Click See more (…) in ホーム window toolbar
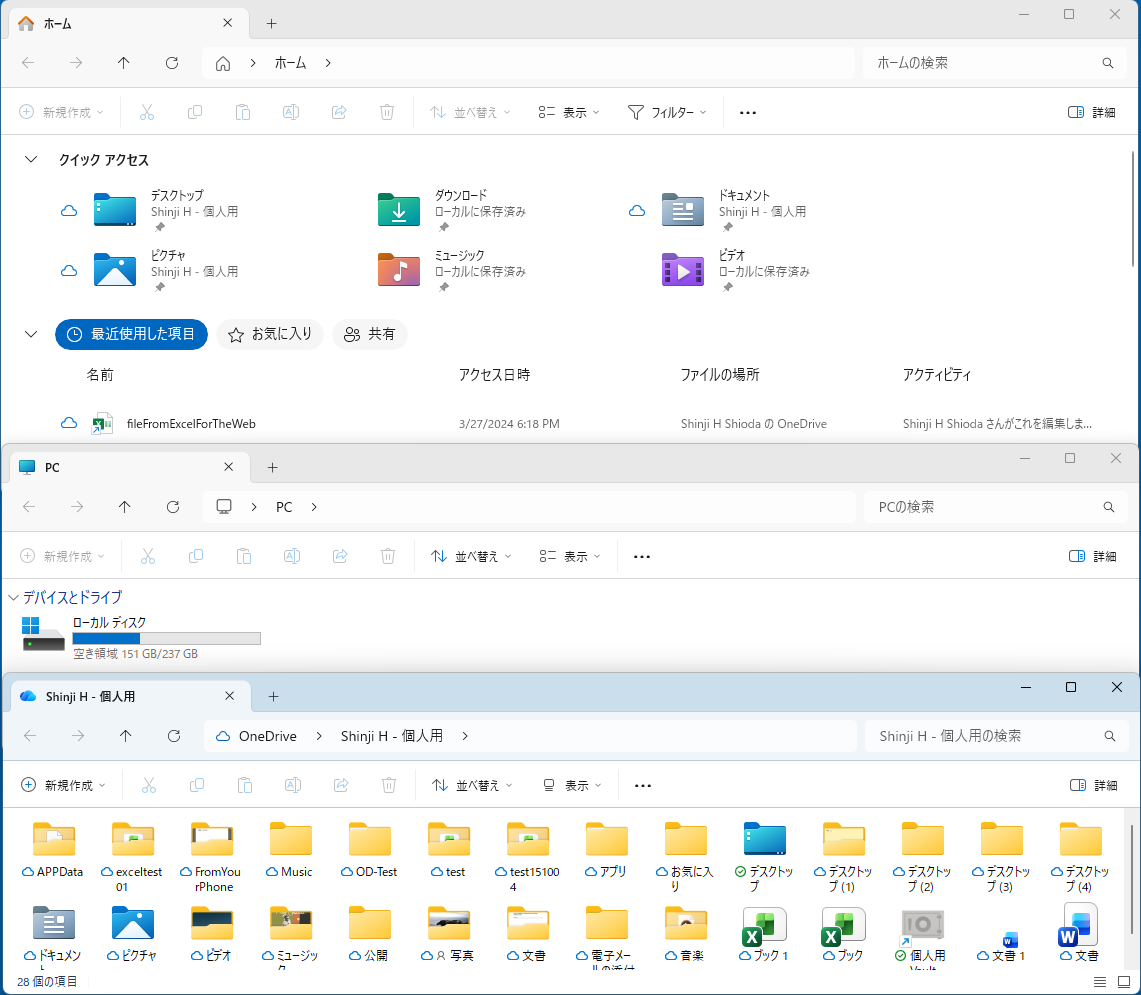This screenshot has width=1141, height=995. (x=747, y=113)
